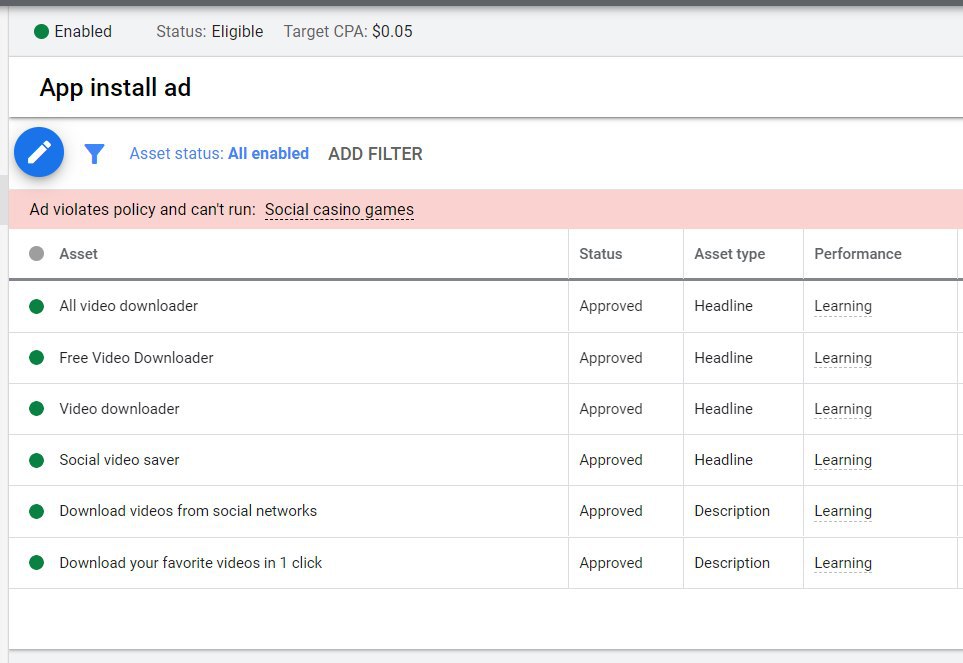Click Learning performance for Social video saver
The height and width of the screenshot is (663, 963).
point(843,460)
